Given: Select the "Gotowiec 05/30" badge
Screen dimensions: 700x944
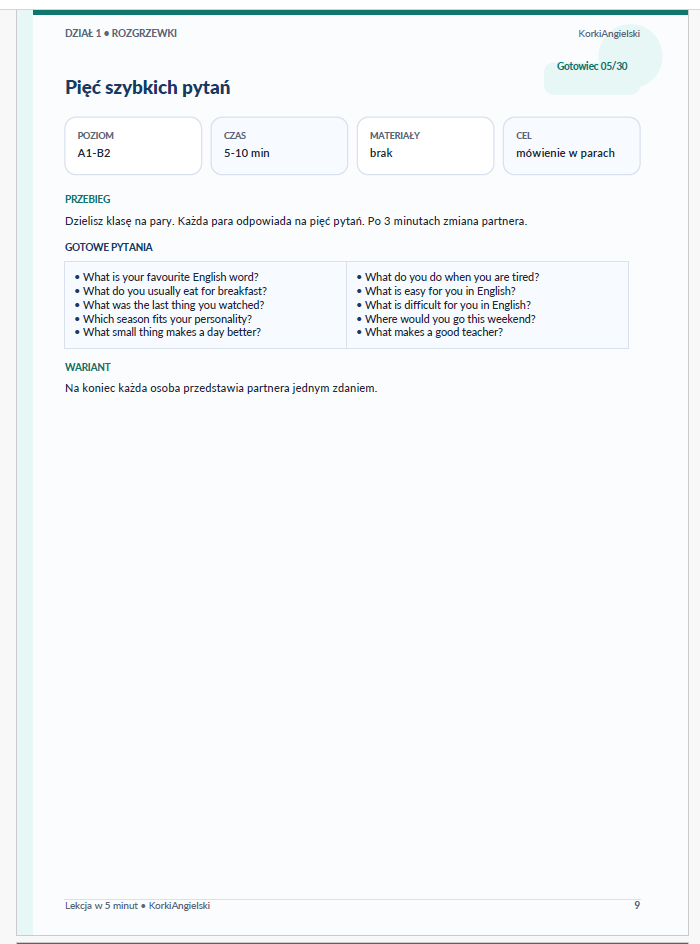Looking at the screenshot, I should (592, 66).
